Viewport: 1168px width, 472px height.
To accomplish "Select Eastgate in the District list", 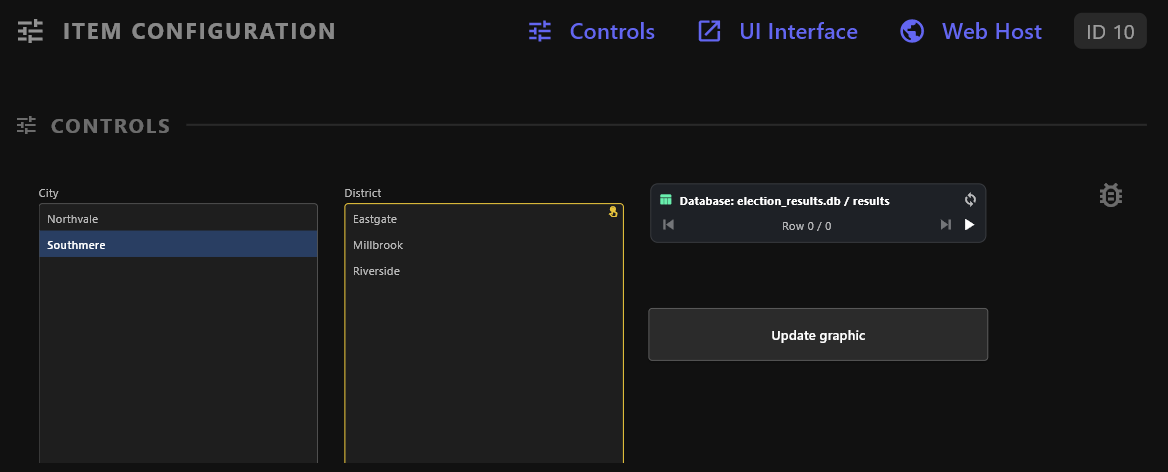I will pos(483,219).
